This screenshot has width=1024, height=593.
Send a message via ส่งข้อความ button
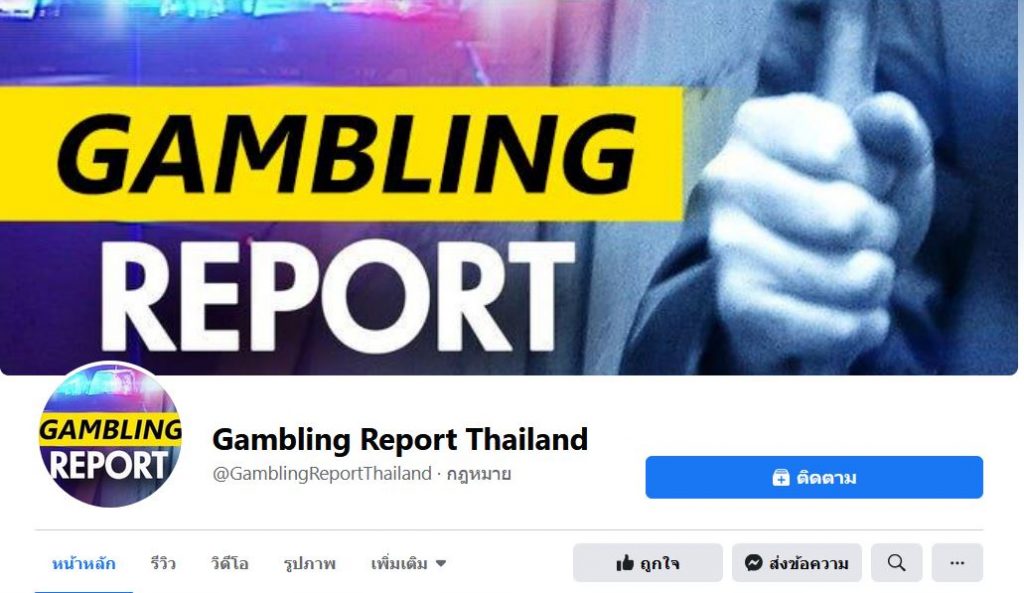click(x=797, y=563)
